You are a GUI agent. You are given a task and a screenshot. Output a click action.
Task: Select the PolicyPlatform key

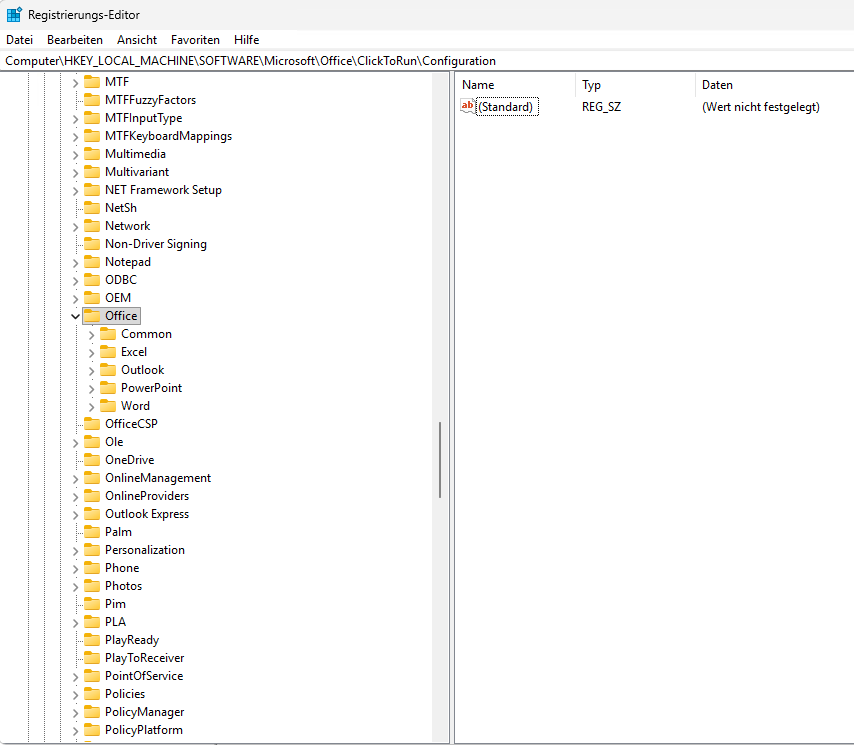(144, 729)
